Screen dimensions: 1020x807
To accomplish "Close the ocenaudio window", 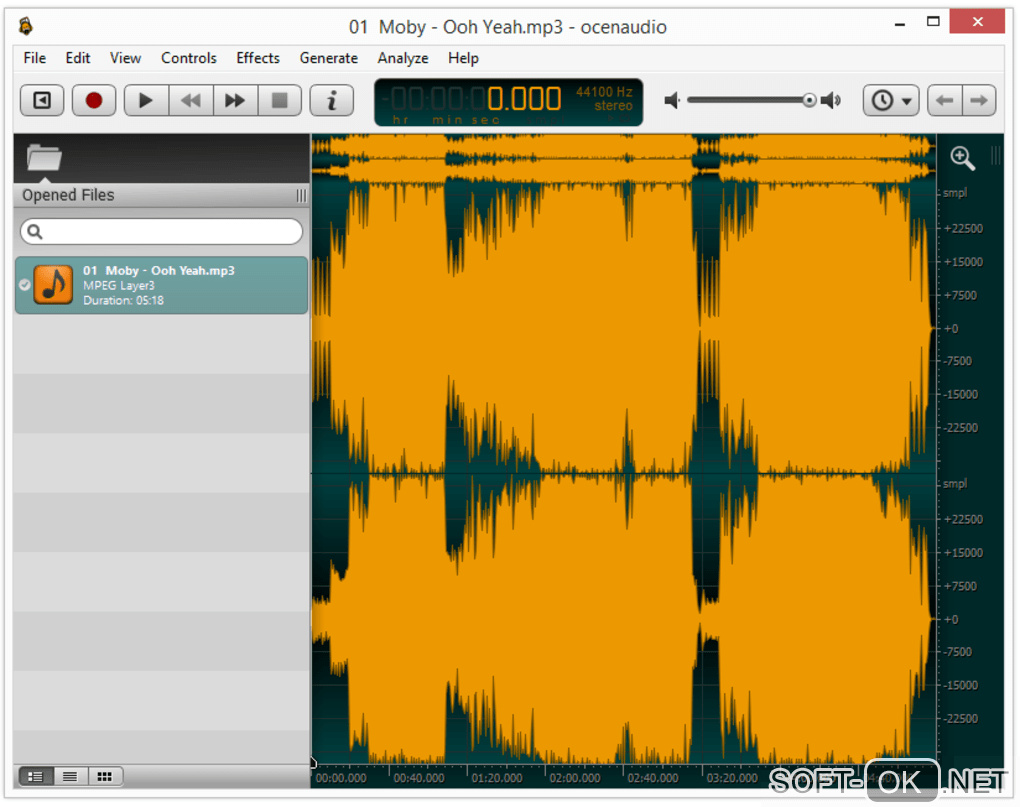I will (978, 21).
